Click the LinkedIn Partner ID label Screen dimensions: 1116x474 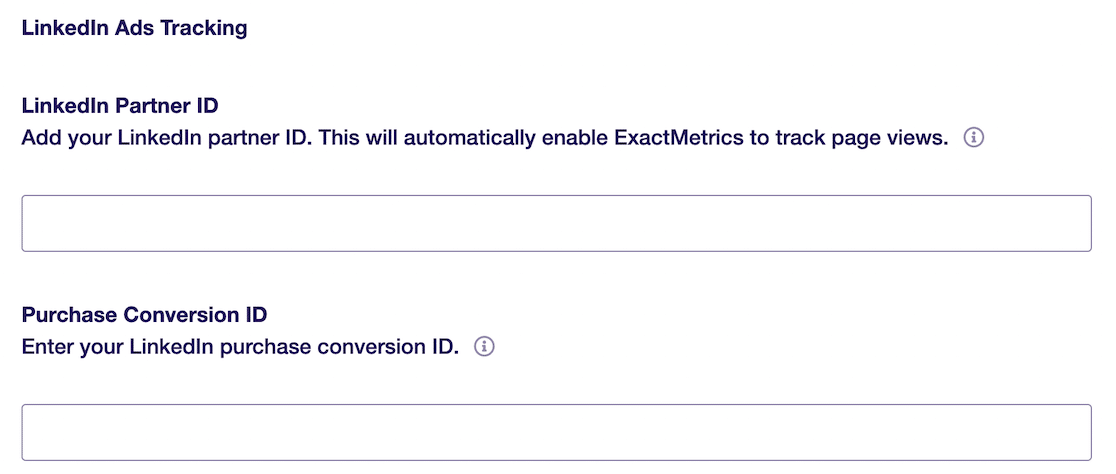pyautogui.click(x=120, y=105)
